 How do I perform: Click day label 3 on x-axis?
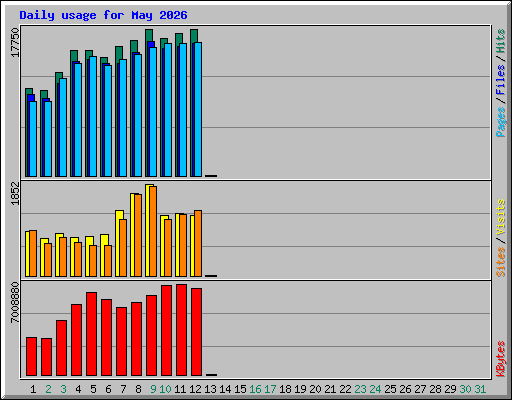click(63, 389)
